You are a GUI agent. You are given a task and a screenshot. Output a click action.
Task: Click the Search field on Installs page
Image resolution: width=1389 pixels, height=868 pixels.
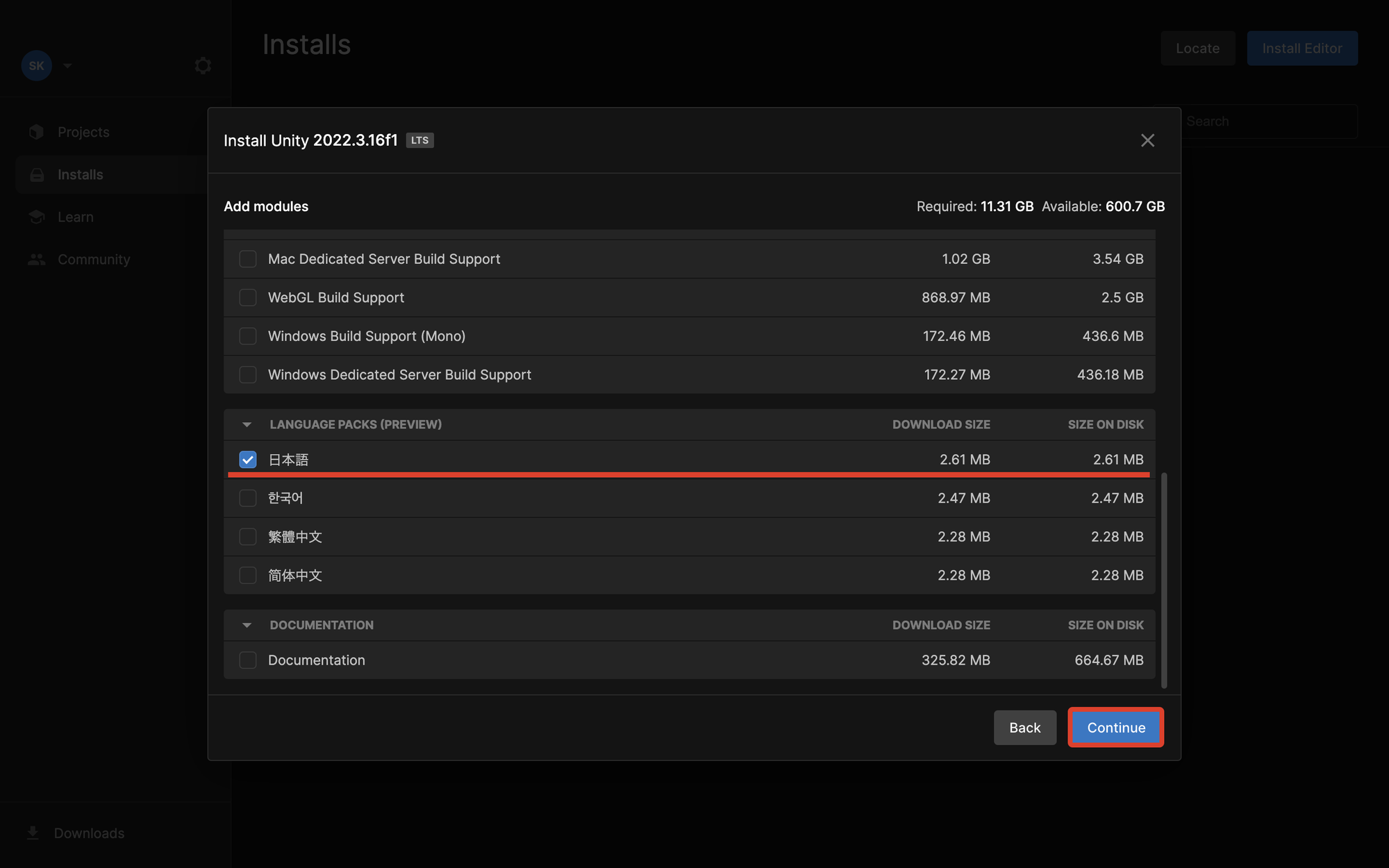tap(1270, 122)
